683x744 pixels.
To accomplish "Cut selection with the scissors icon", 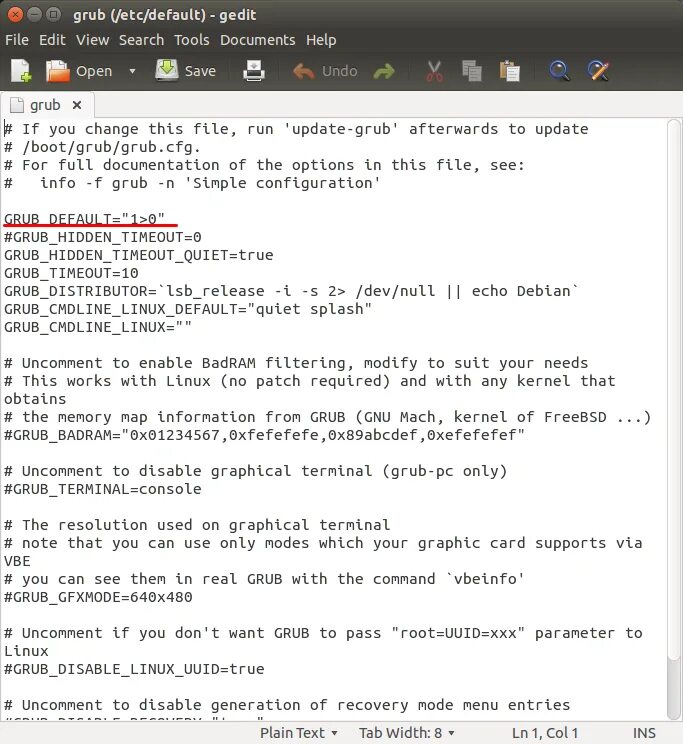I will 434,71.
